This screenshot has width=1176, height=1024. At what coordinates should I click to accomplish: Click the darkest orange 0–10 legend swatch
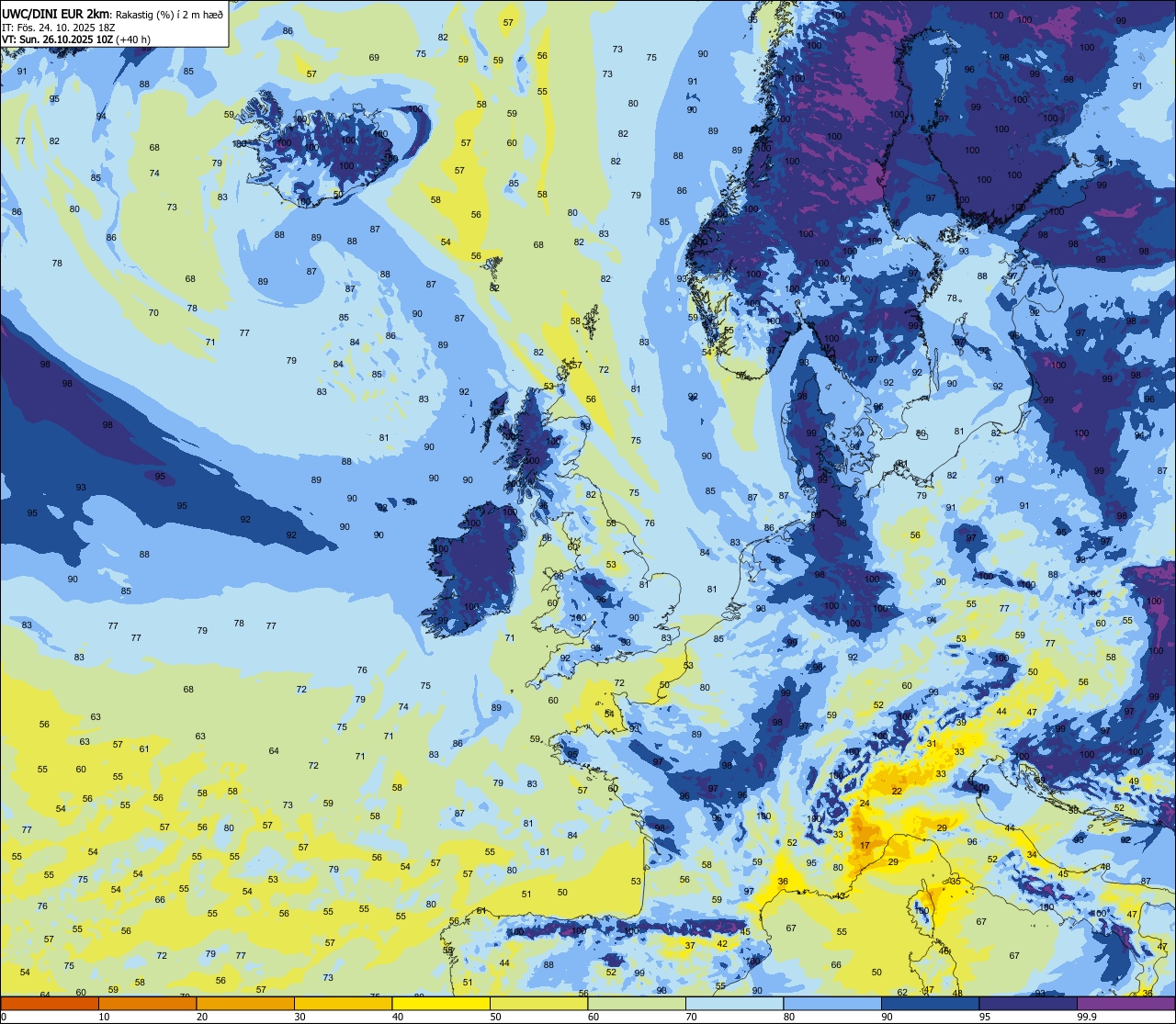[50, 1004]
